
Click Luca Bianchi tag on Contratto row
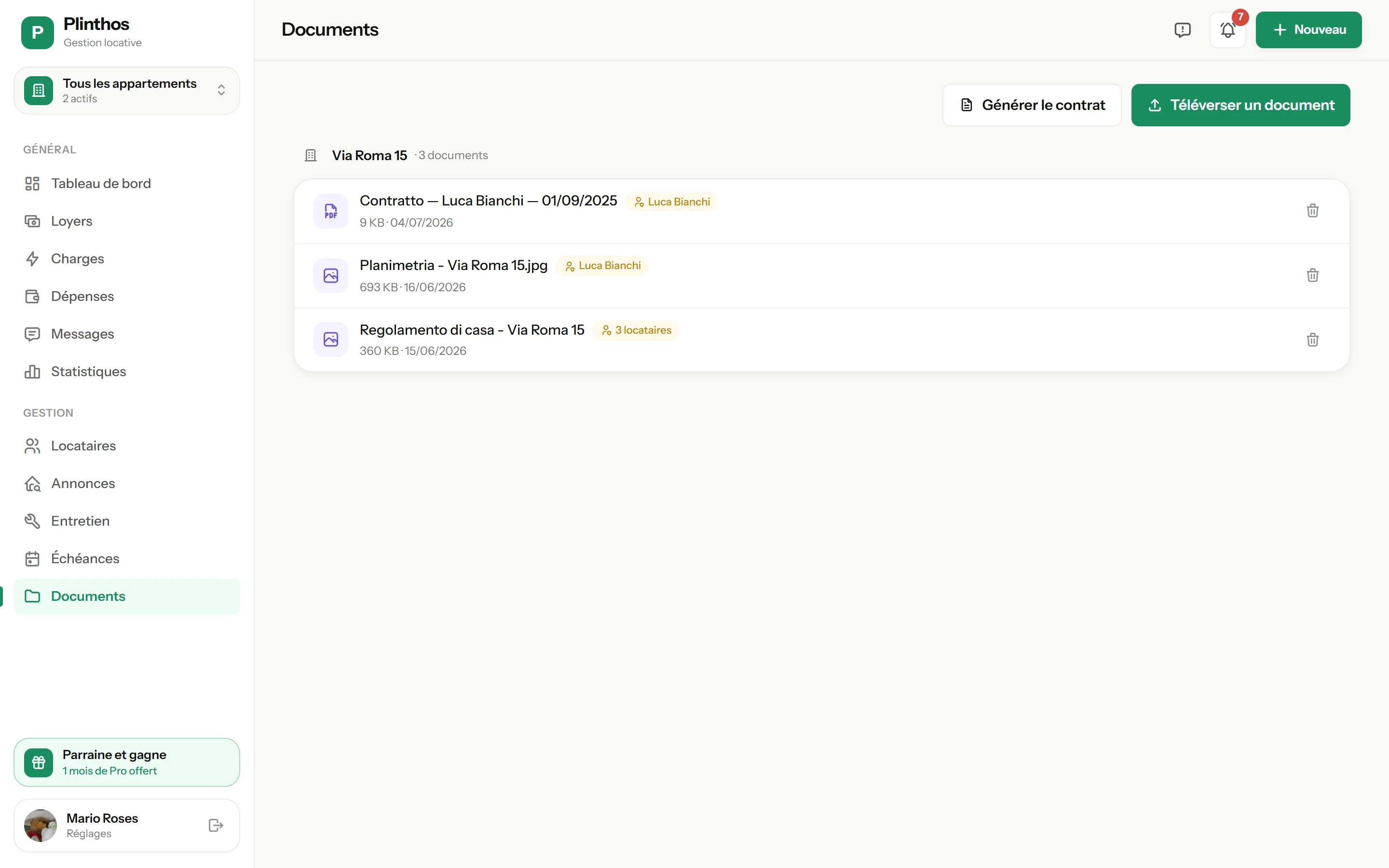(671, 202)
